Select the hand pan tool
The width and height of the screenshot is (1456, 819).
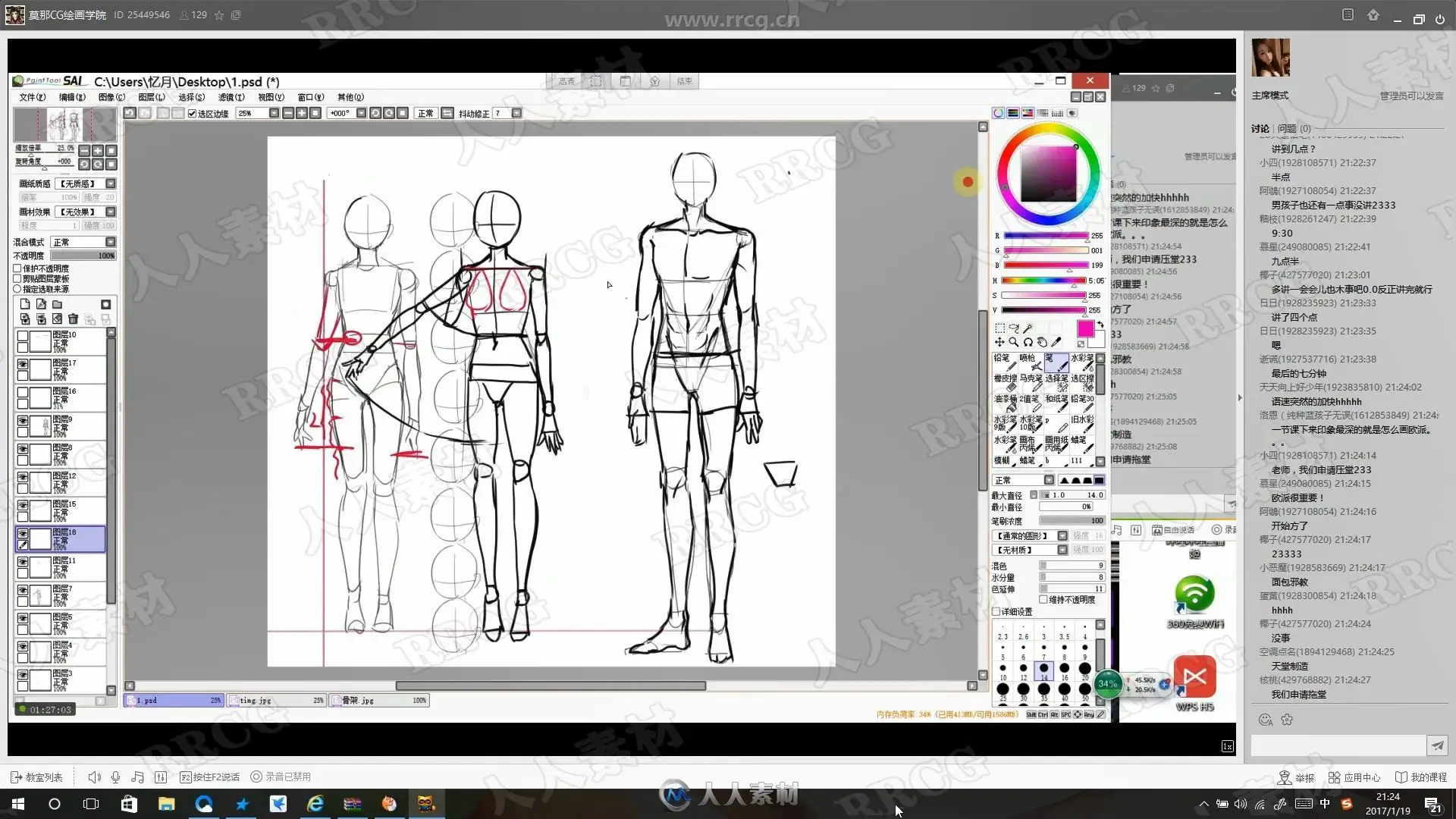[x=1042, y=343]
